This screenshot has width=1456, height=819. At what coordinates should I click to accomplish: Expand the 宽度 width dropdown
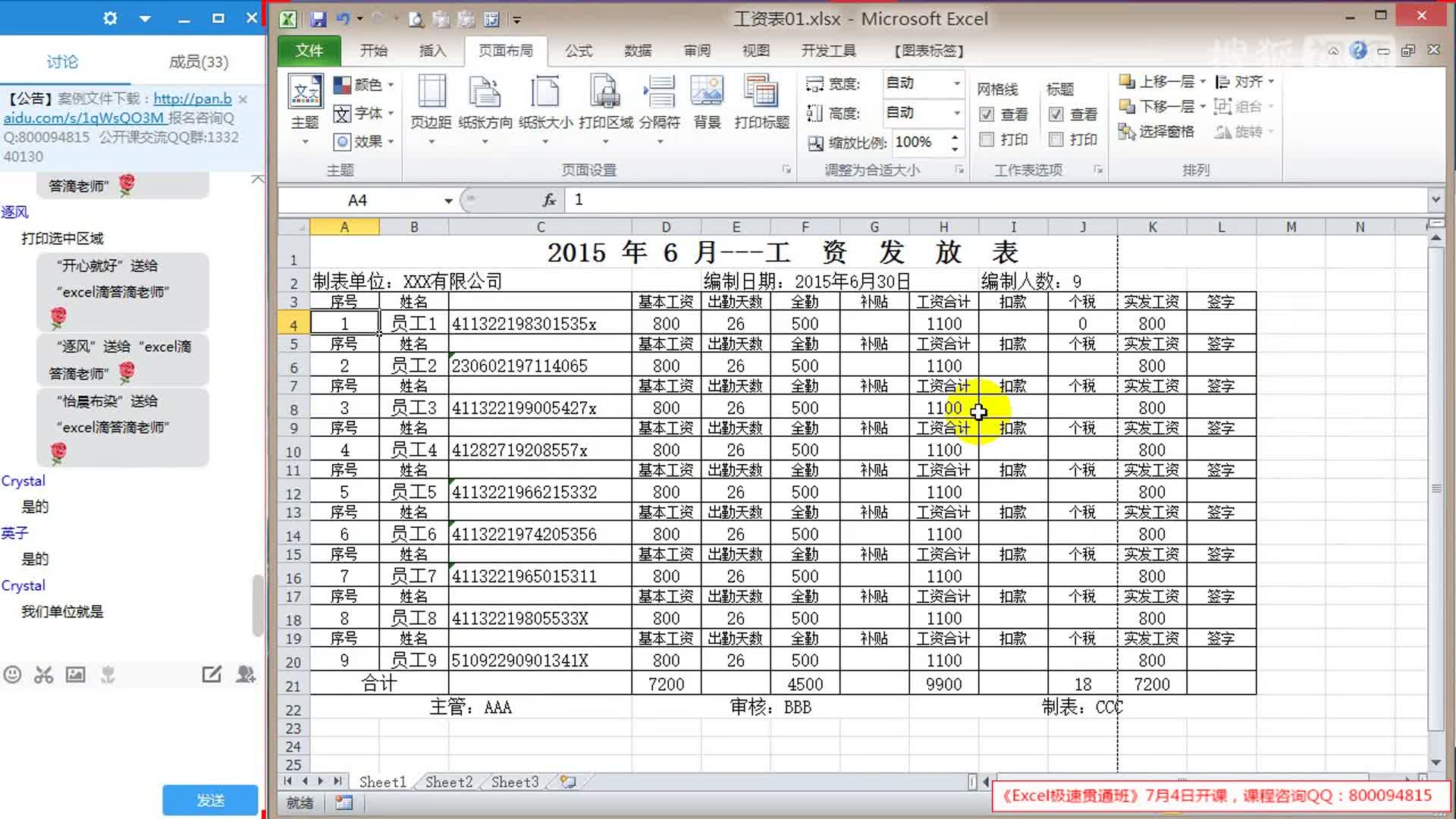click(x=957, y=83)
